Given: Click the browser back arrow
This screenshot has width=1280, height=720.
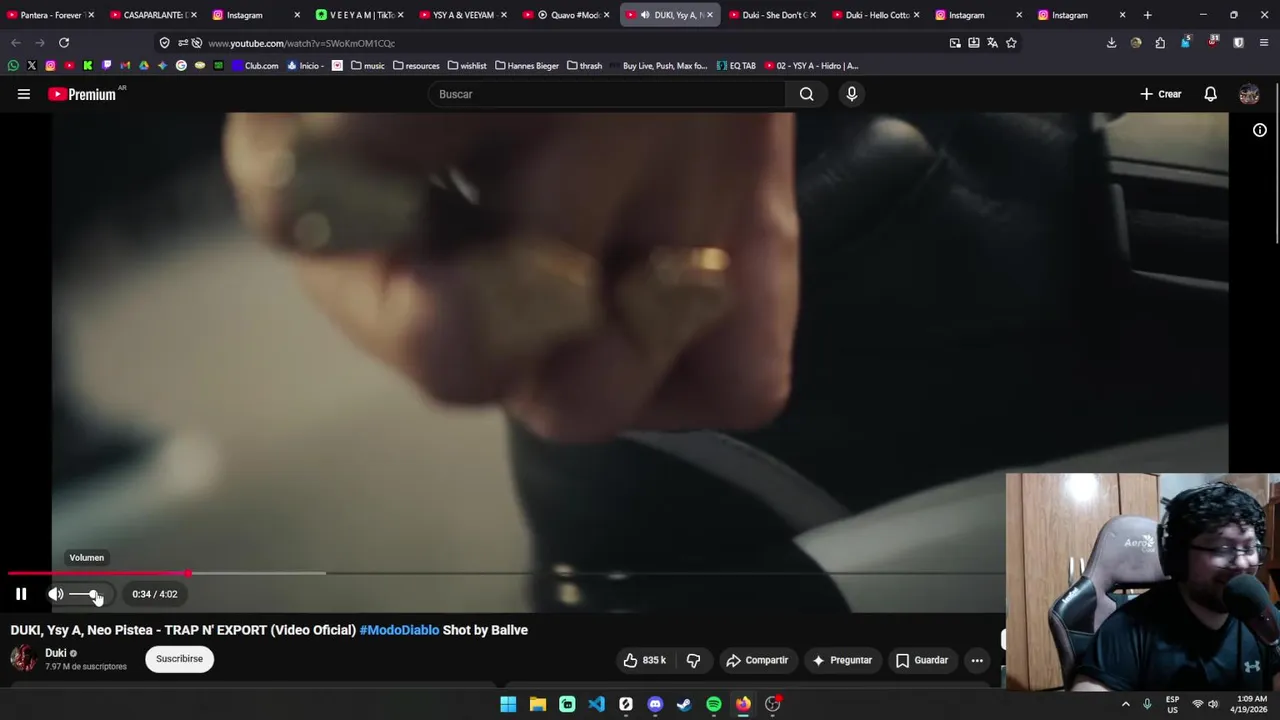Looking at the screenshot, I should click(16, 43).
